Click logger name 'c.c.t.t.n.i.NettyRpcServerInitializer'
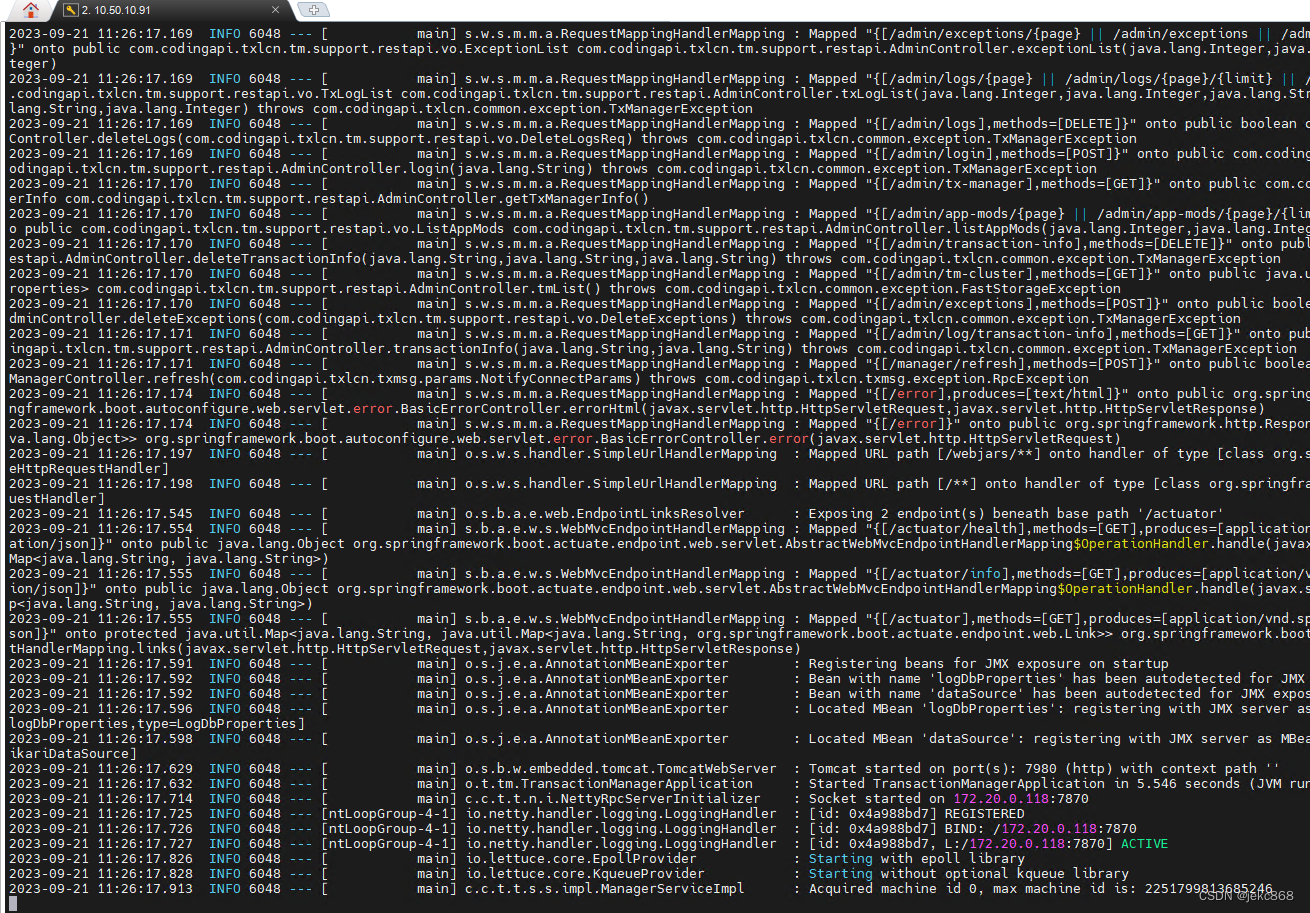The height and width of the screenshot is (913, 1310). point(612,799)
